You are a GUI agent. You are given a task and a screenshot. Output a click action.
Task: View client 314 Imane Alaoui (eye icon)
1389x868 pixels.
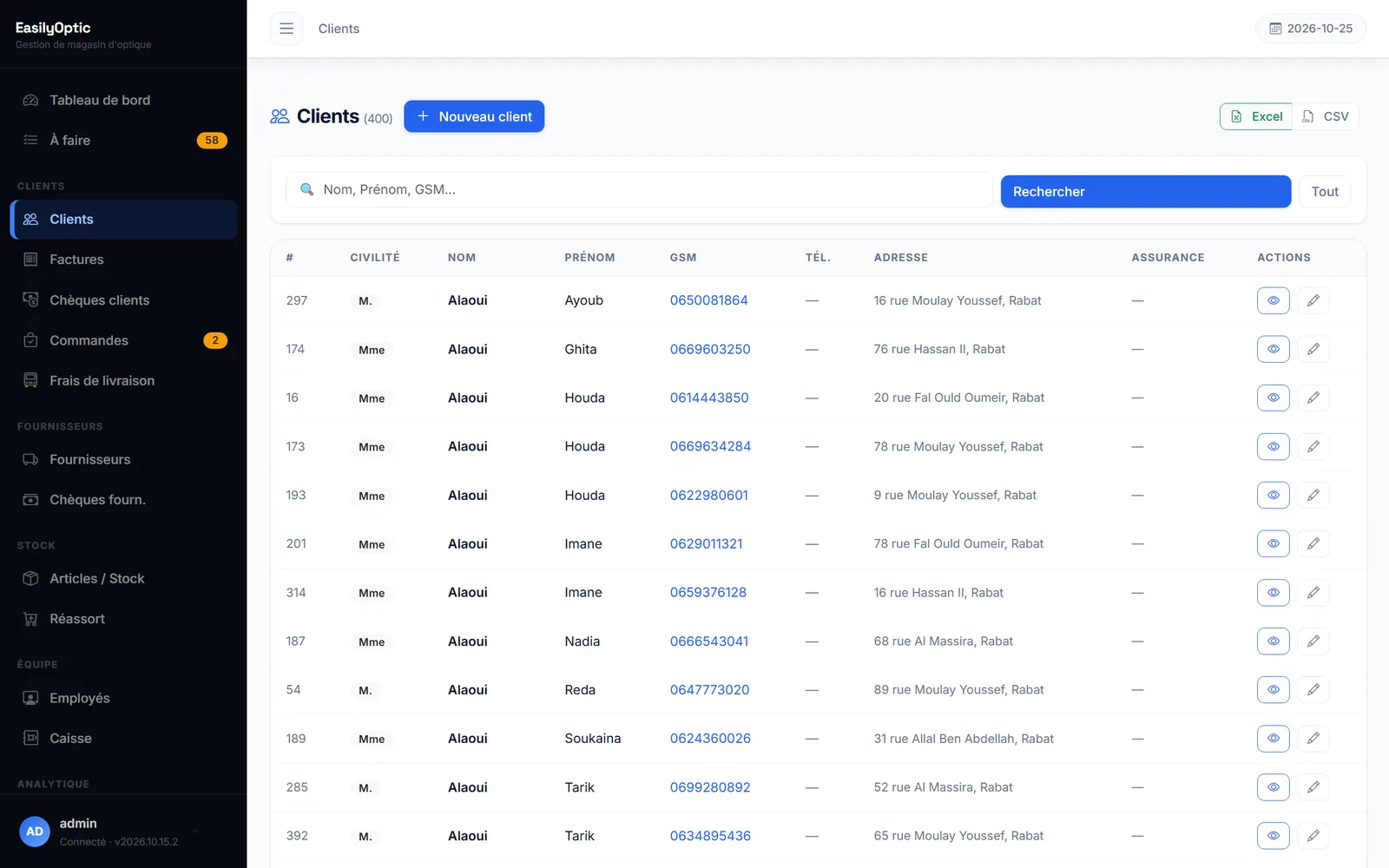[x=1274, y=592]
